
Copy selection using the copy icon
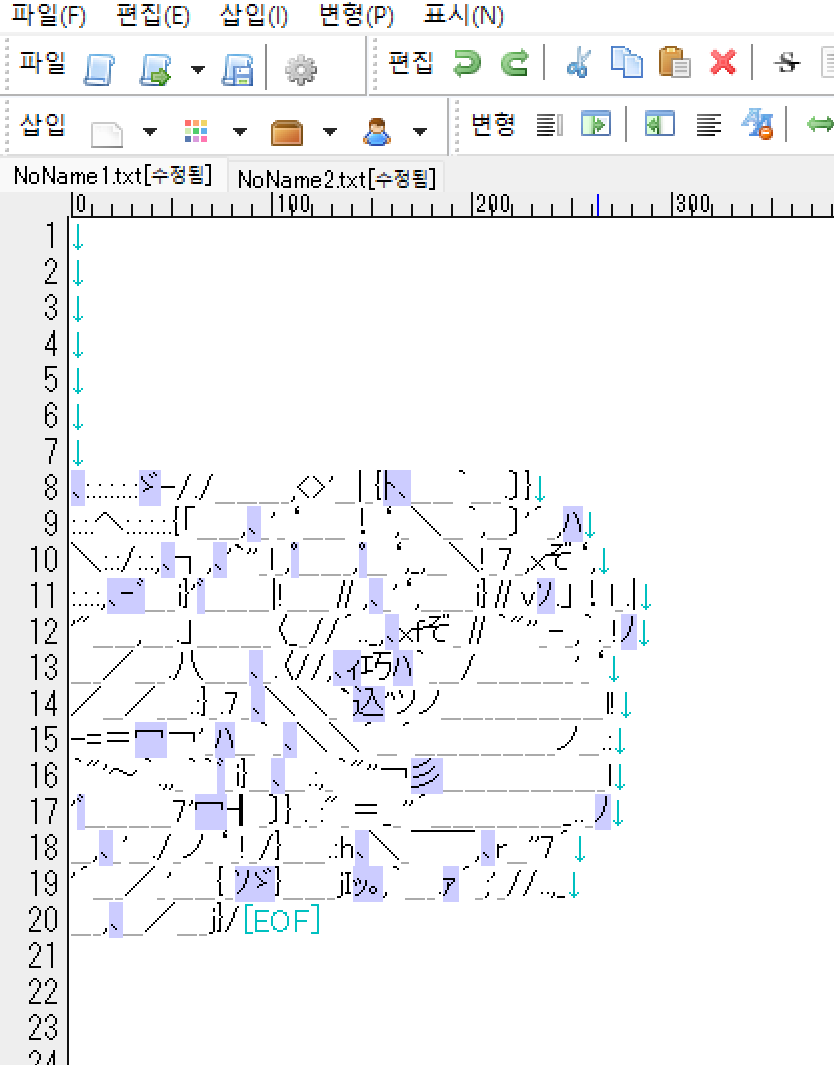tap(627, 64)
